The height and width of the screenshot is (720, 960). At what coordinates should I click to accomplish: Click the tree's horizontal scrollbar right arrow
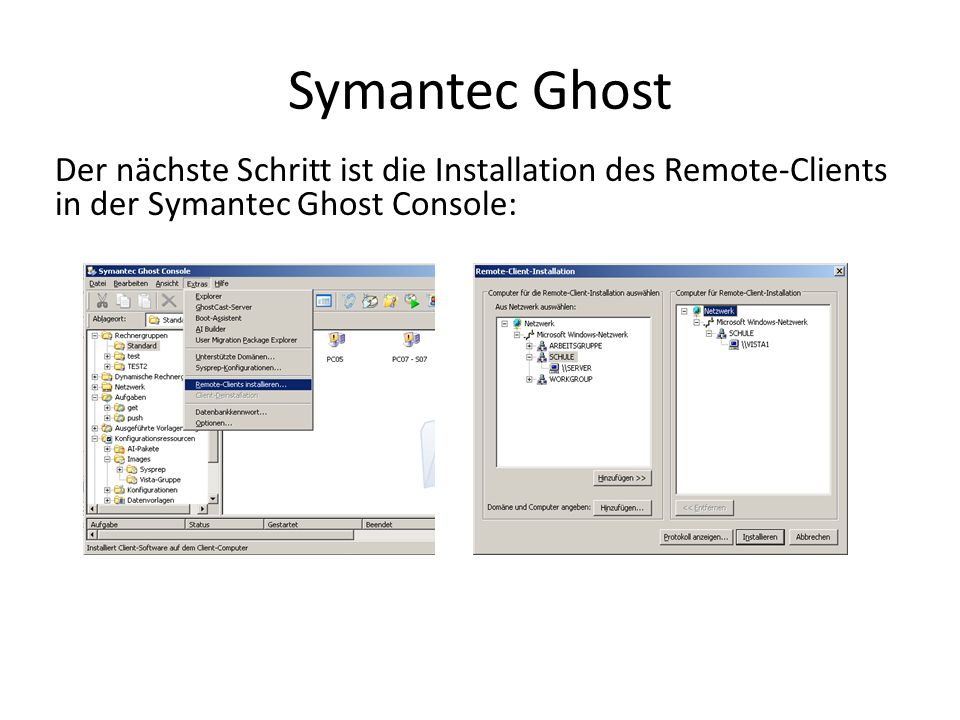tap(203, 509)
